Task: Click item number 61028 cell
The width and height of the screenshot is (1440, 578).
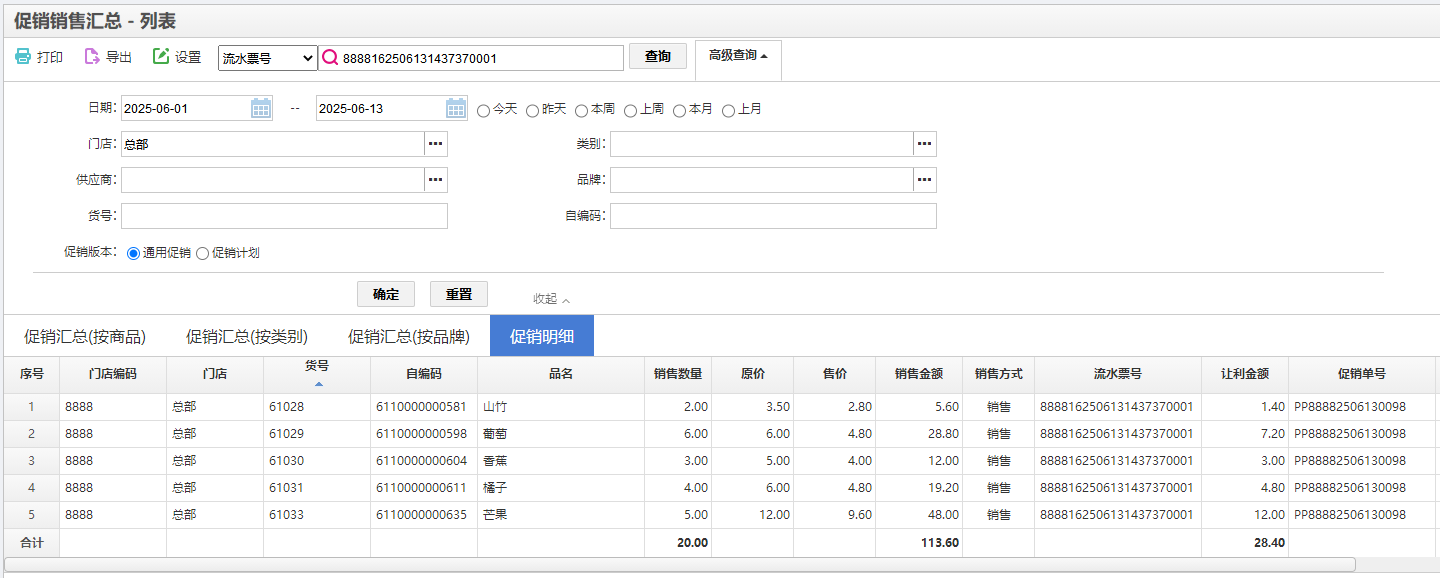Action: 317,407
